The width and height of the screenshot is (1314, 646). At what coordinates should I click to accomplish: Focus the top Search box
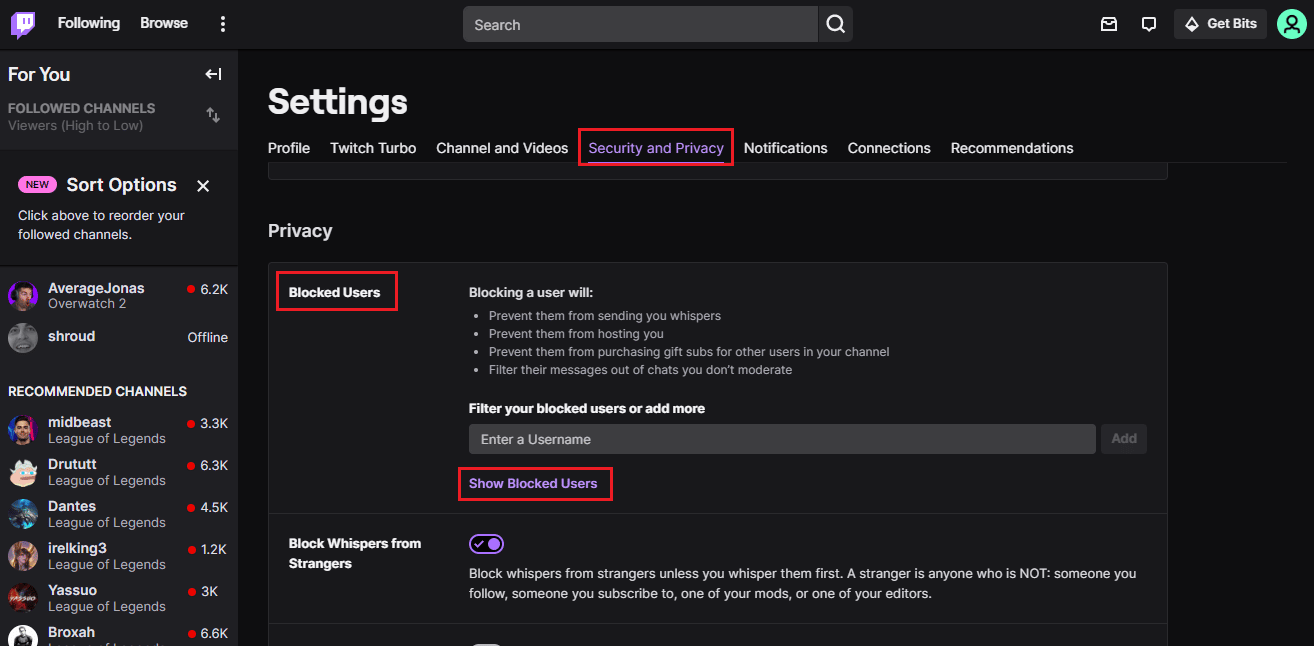point(640,24)
